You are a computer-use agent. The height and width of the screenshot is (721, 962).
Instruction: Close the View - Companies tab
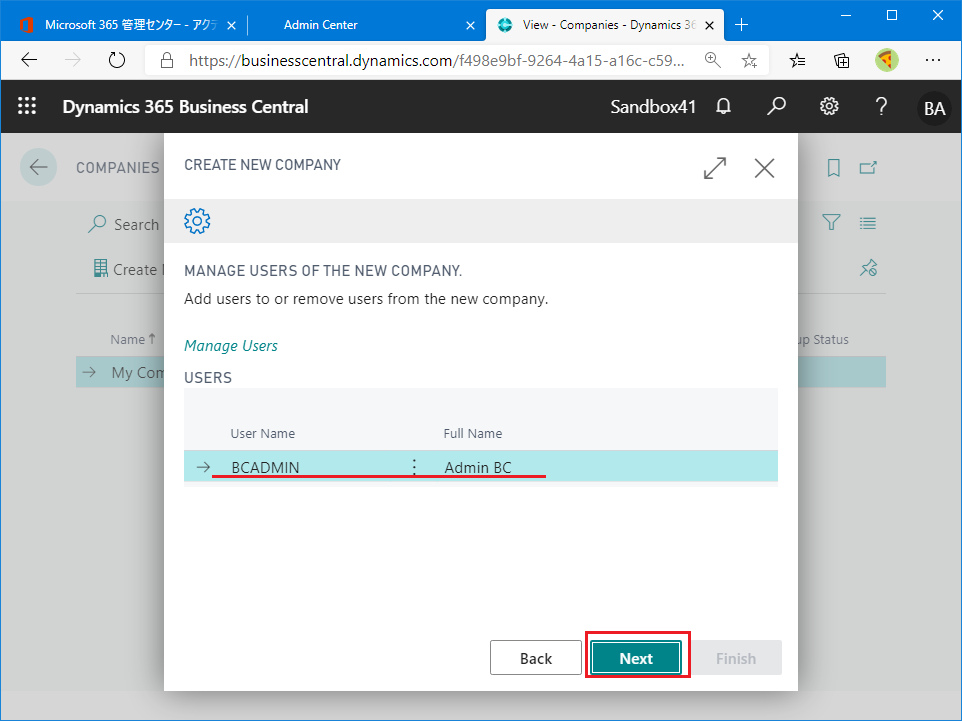pos(709,25)
